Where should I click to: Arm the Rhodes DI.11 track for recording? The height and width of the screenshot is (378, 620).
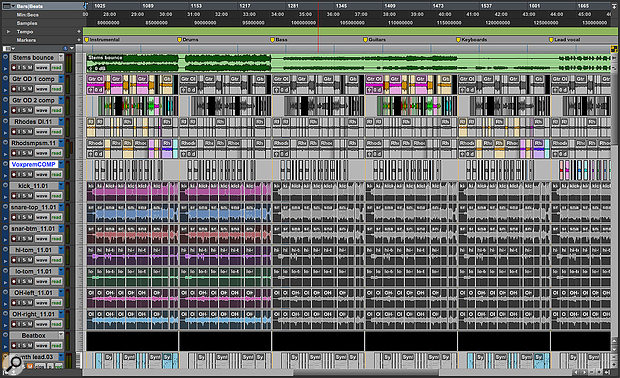[x=14, y=132]
